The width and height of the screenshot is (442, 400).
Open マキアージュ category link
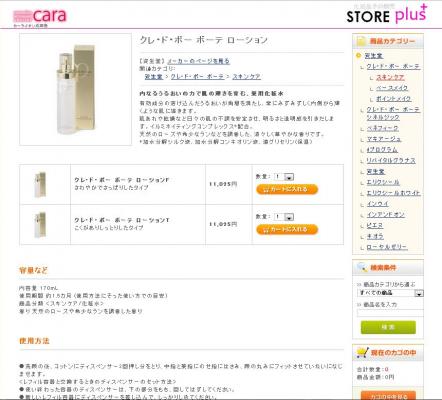384,139
